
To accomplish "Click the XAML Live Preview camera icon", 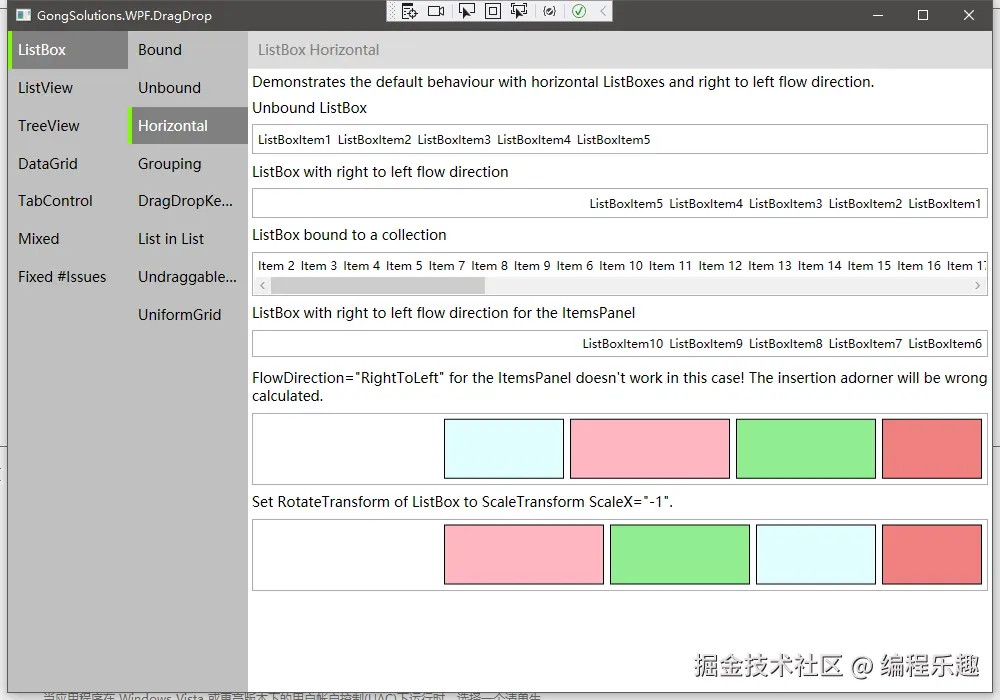I will click(436, 11).
